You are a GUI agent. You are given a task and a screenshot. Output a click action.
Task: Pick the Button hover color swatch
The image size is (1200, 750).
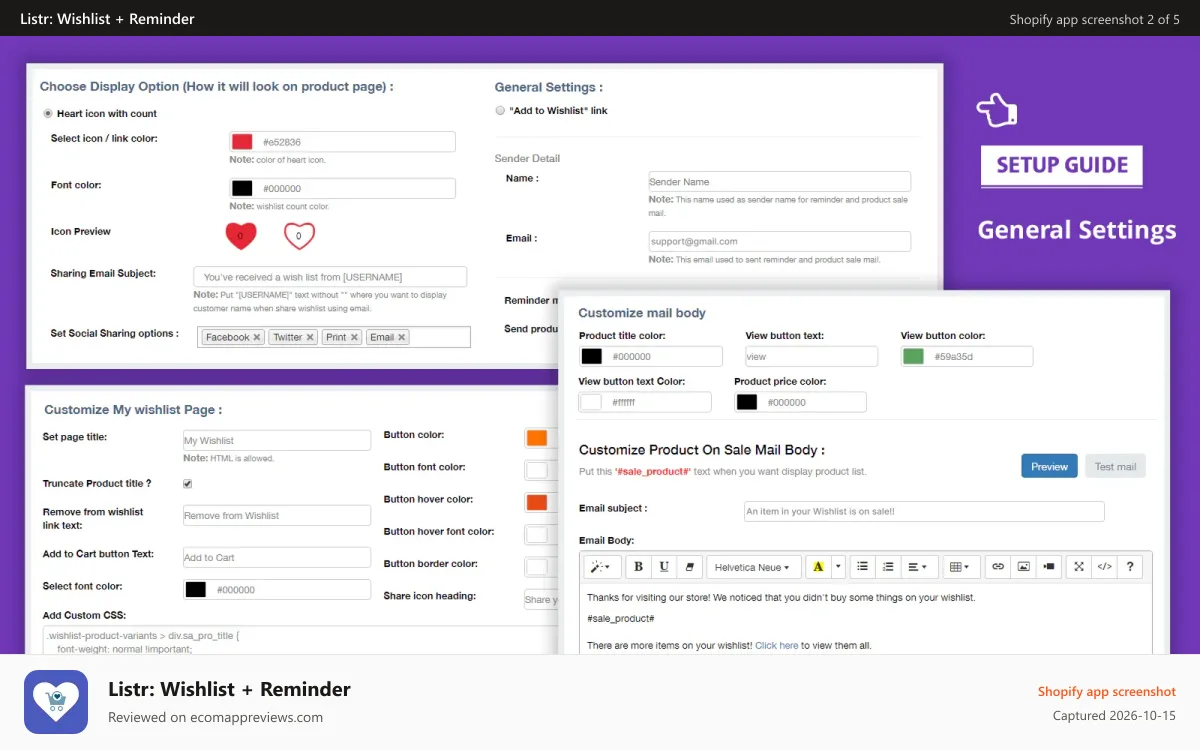click(537, 502)
